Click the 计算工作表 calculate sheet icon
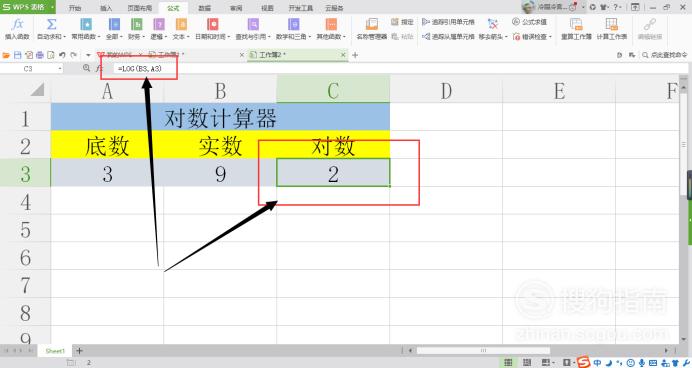The image size is (692, 368). 612,25
